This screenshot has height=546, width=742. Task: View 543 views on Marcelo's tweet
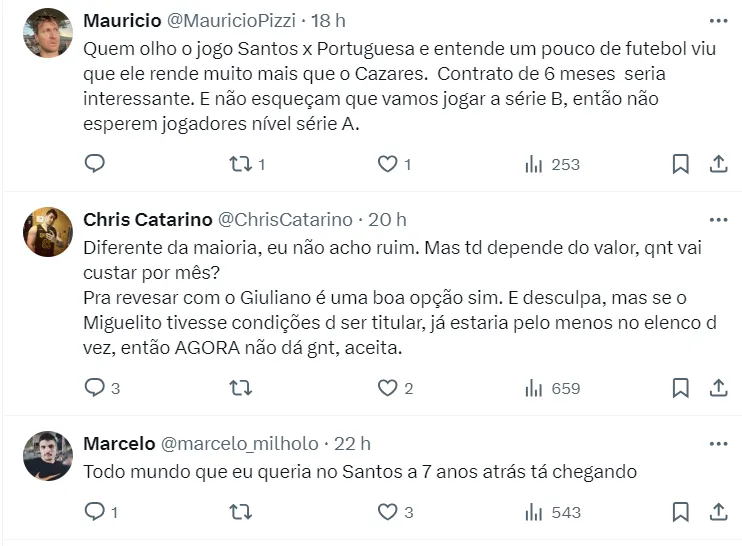(x=552, y=512)
